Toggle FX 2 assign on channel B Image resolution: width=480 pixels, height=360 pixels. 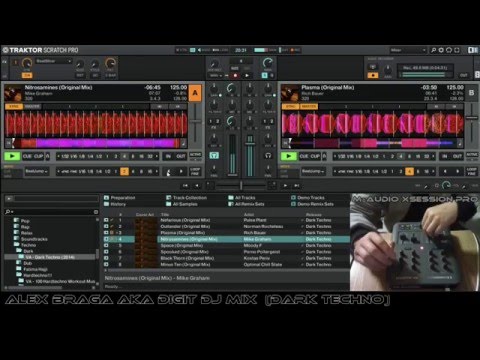click(x=271, y=121)
